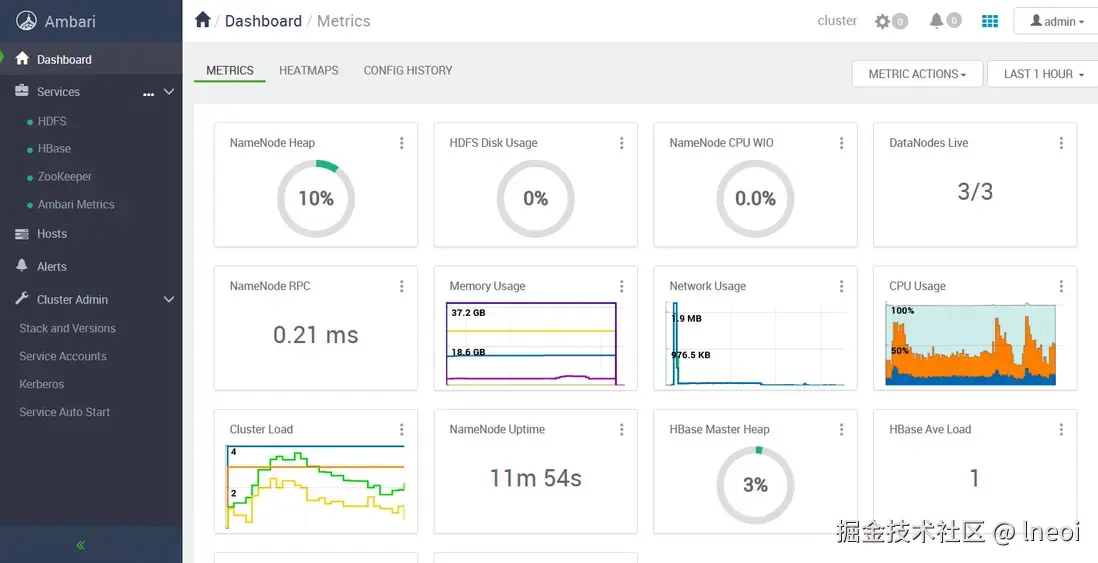Open the Last 1 Hour time range dropdown
This screenshot has width=1098, height=563.
click(1043, 74)
